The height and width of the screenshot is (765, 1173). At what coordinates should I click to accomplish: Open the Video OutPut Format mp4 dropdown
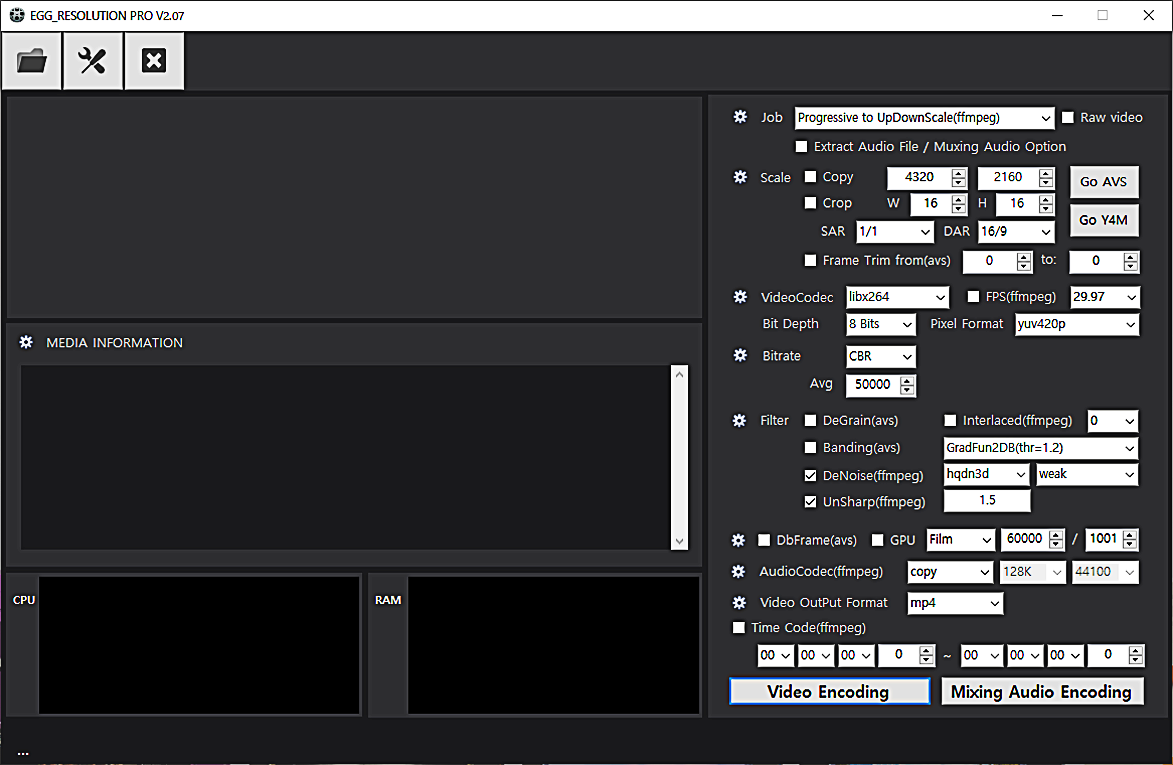(955, 603)
